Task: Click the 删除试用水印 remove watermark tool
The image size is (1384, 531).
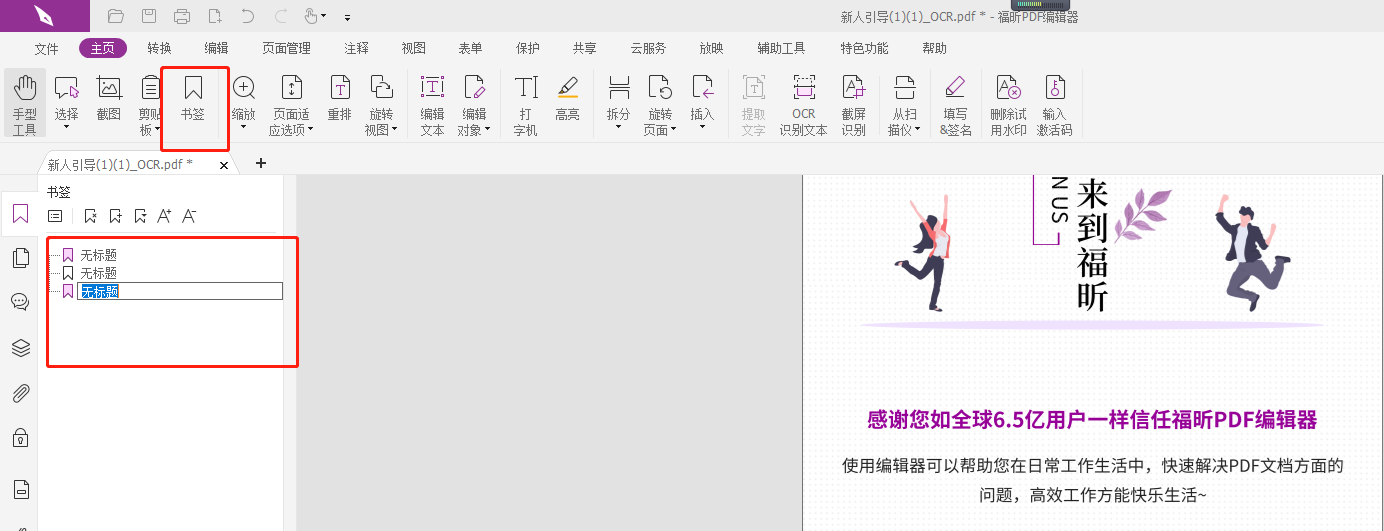Action: click(1008, 104)
